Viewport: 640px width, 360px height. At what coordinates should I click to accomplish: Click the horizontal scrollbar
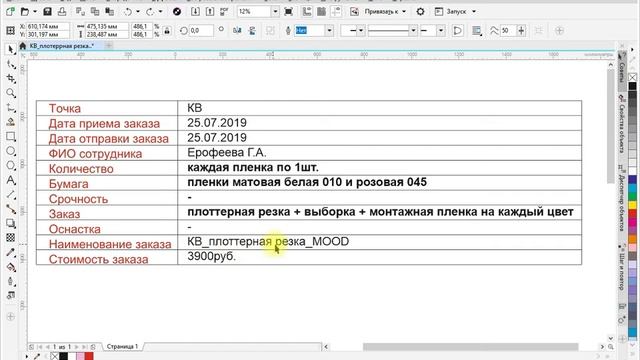pos(470,347)
